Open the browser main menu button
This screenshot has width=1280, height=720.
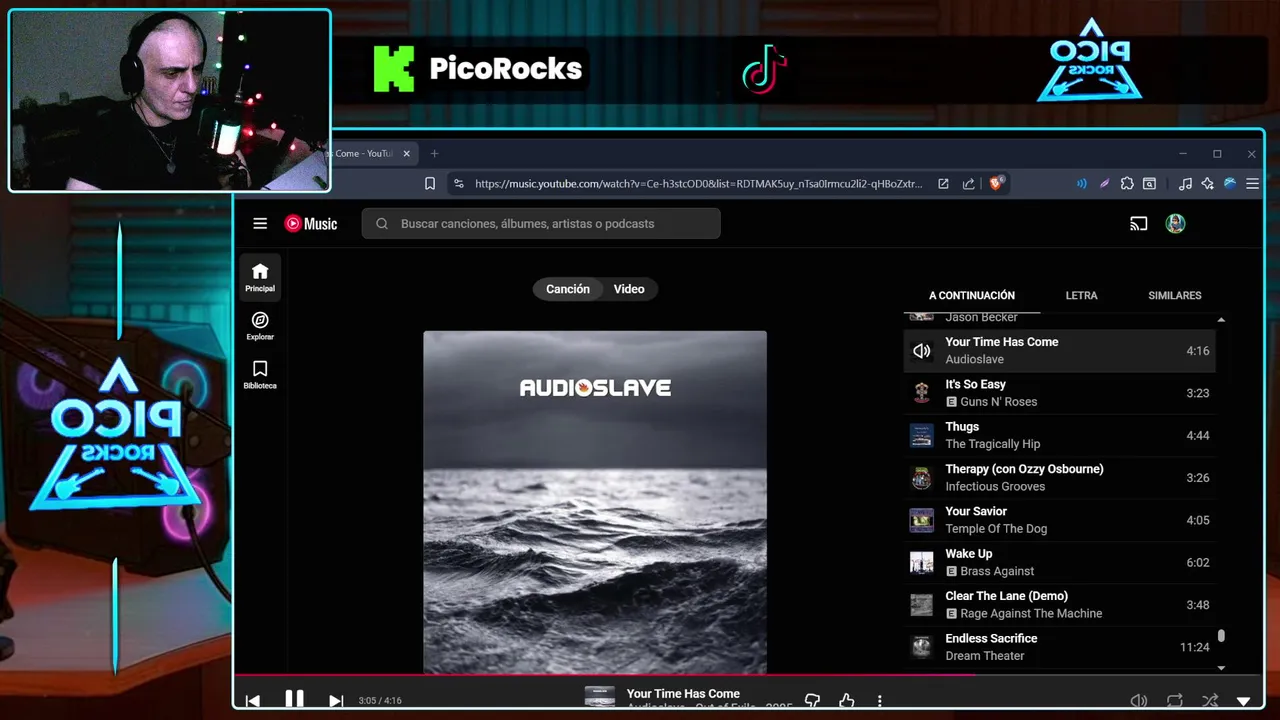[1252, 184]
